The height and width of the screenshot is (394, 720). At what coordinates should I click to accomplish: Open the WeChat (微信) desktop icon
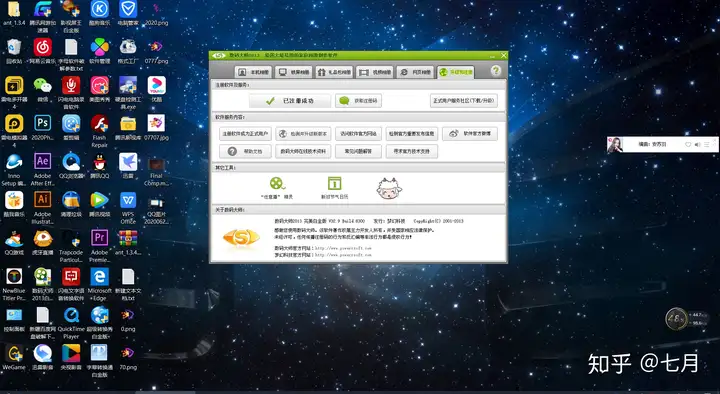pos(42,85)
